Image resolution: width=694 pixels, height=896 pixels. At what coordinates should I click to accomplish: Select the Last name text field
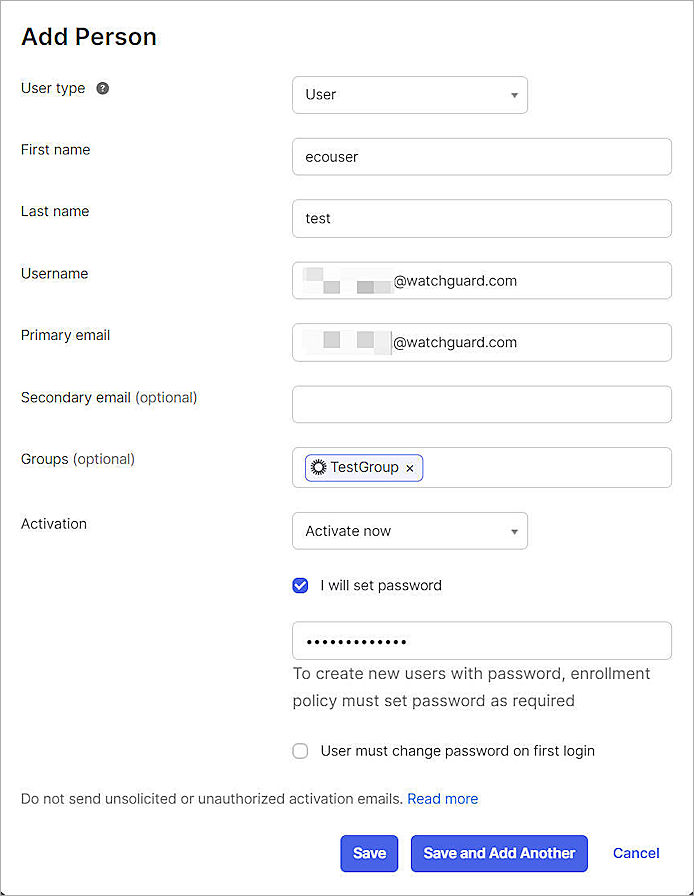(x=481, y=218)
